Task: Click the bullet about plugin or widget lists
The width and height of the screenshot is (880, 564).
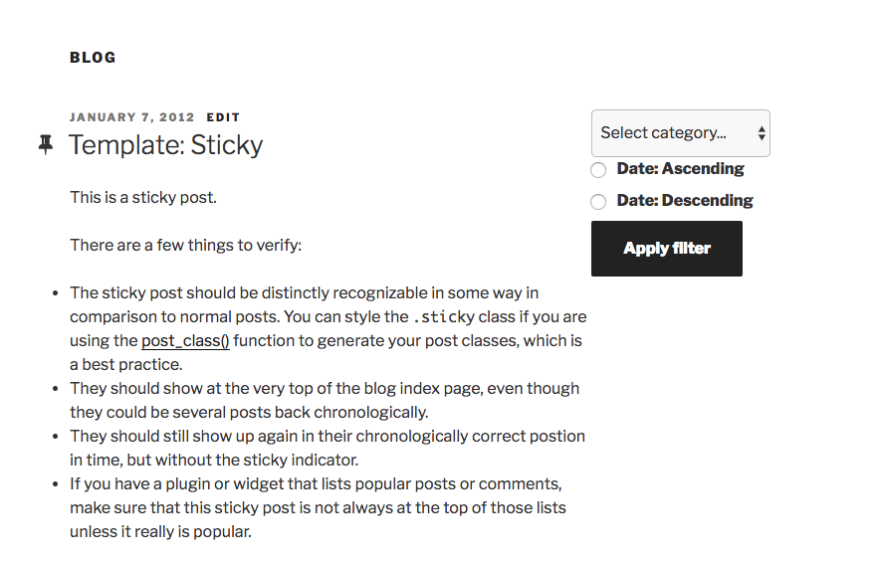Action: point(317,508)
